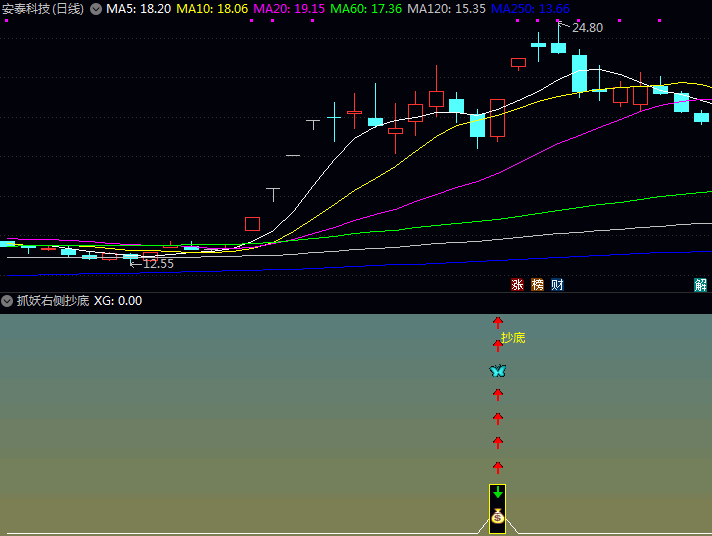Click the 榜 ranking marker icon

[x=537, y=285]
